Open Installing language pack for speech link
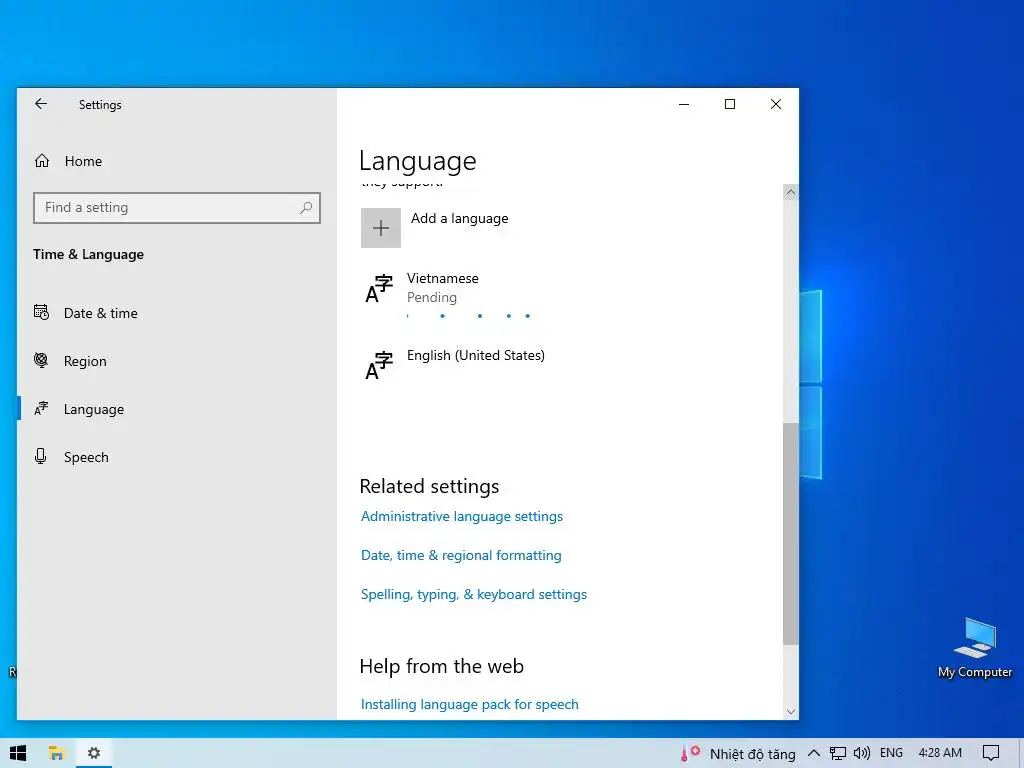 pos(470,704)
